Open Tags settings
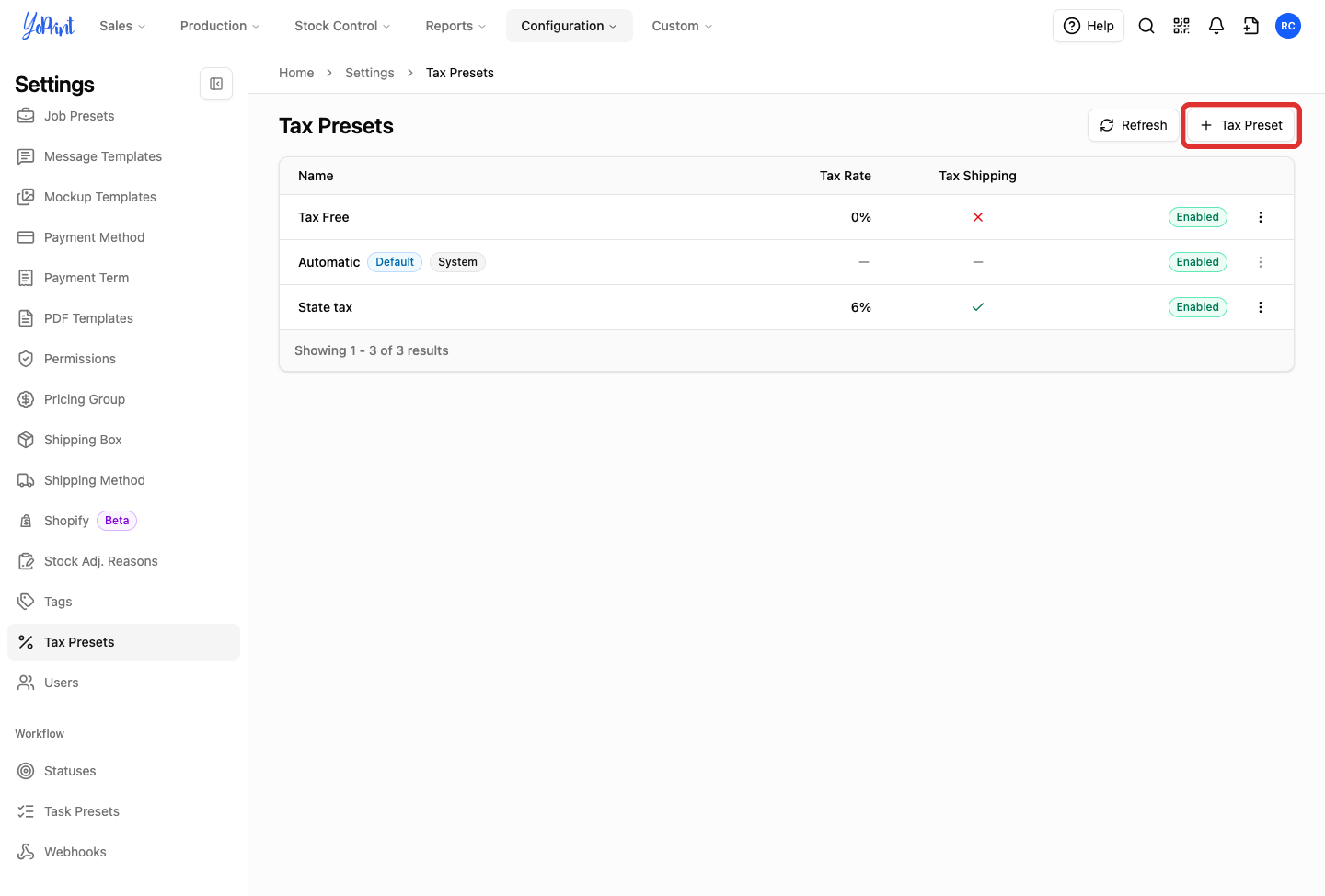The width and height of the screenshot is (1325, 896). click(123, 602)
